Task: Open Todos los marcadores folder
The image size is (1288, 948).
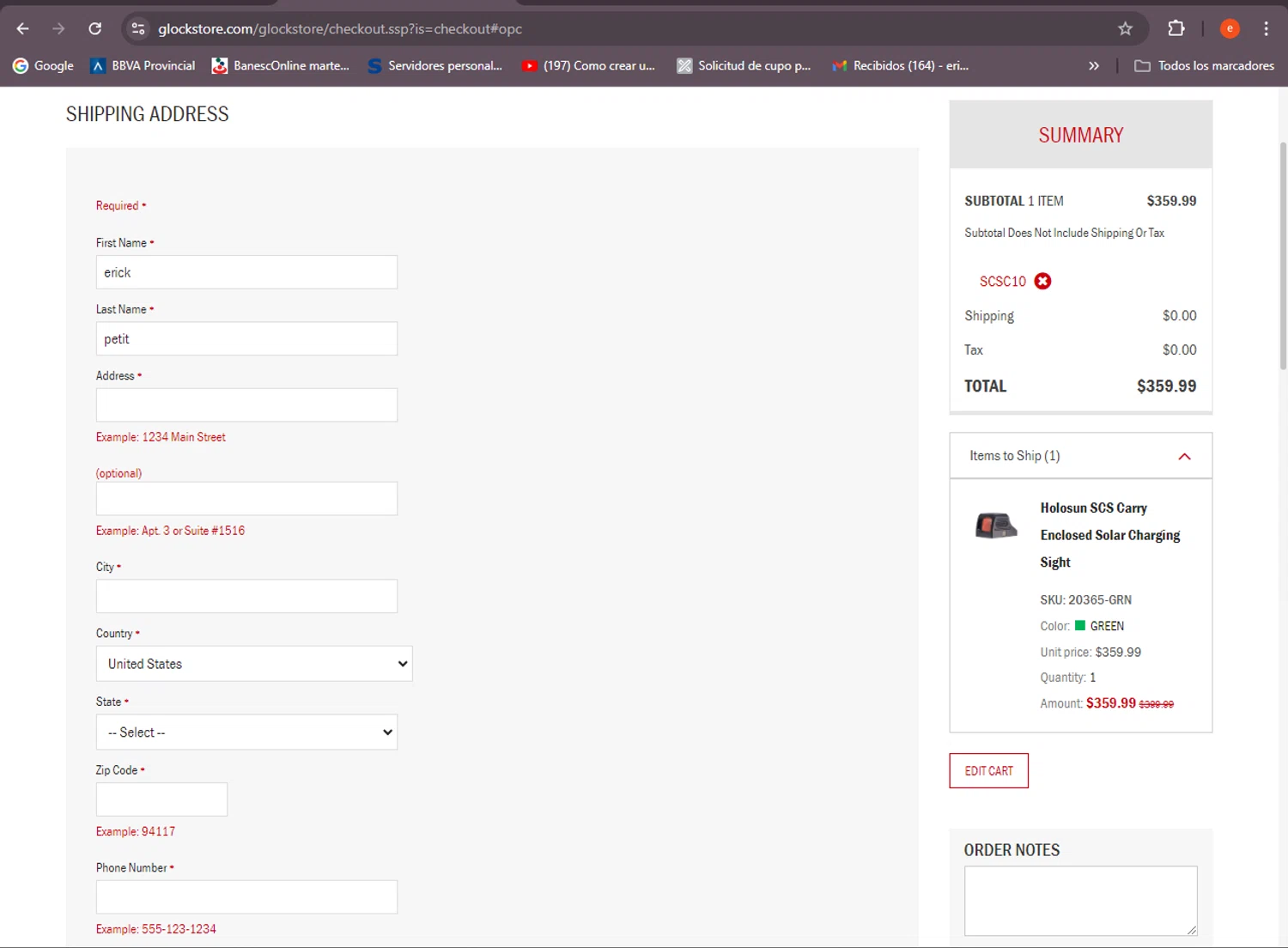Action: click(x=1204, y=65)
